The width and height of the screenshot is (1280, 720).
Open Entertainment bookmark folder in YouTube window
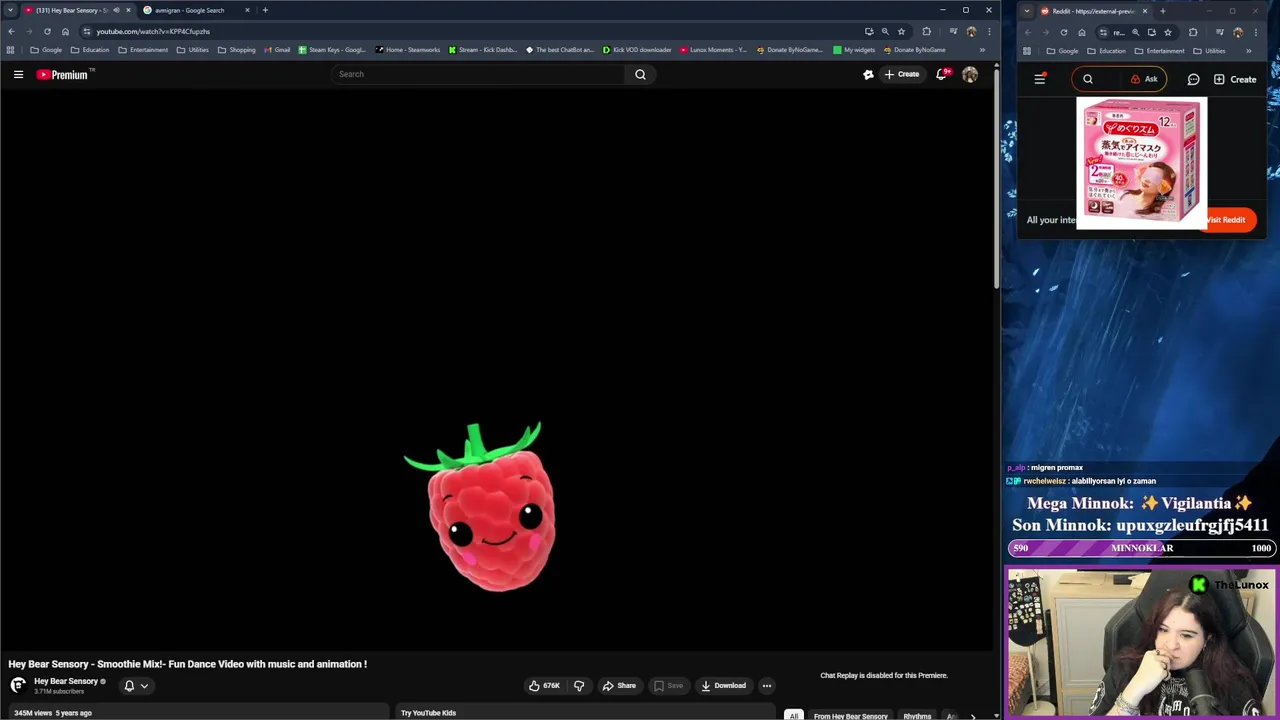142,50
